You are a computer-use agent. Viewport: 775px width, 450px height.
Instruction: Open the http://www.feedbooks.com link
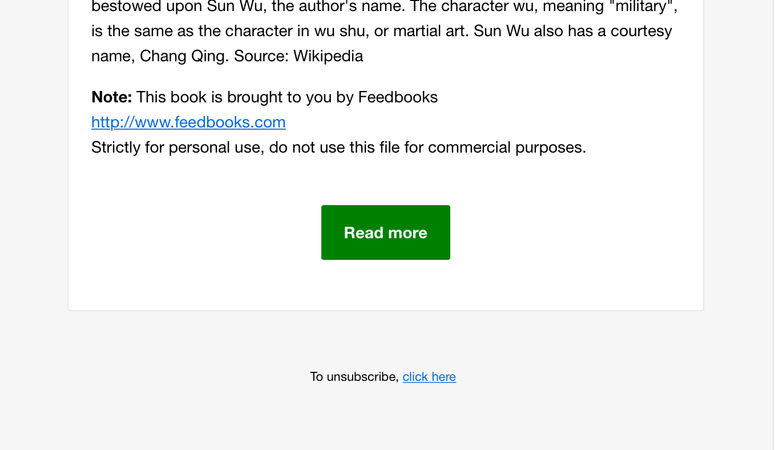pos(188,122)
